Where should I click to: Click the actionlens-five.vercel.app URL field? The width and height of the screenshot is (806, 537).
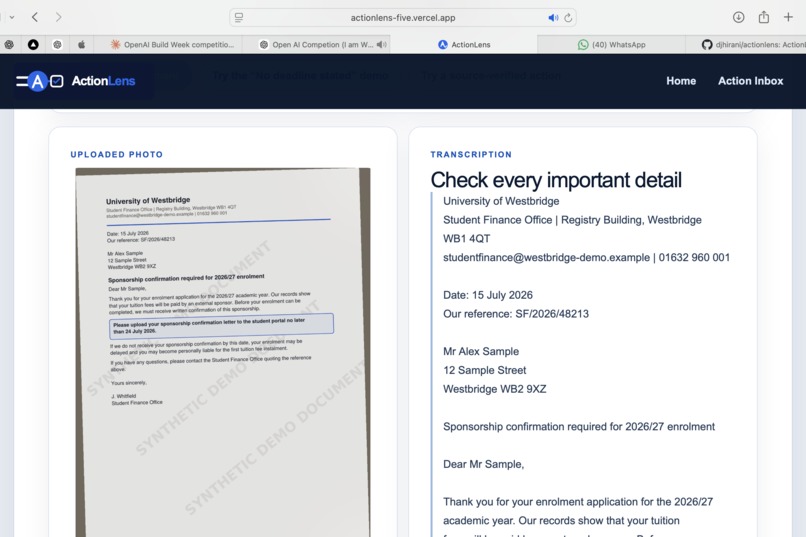pos(402,17)
